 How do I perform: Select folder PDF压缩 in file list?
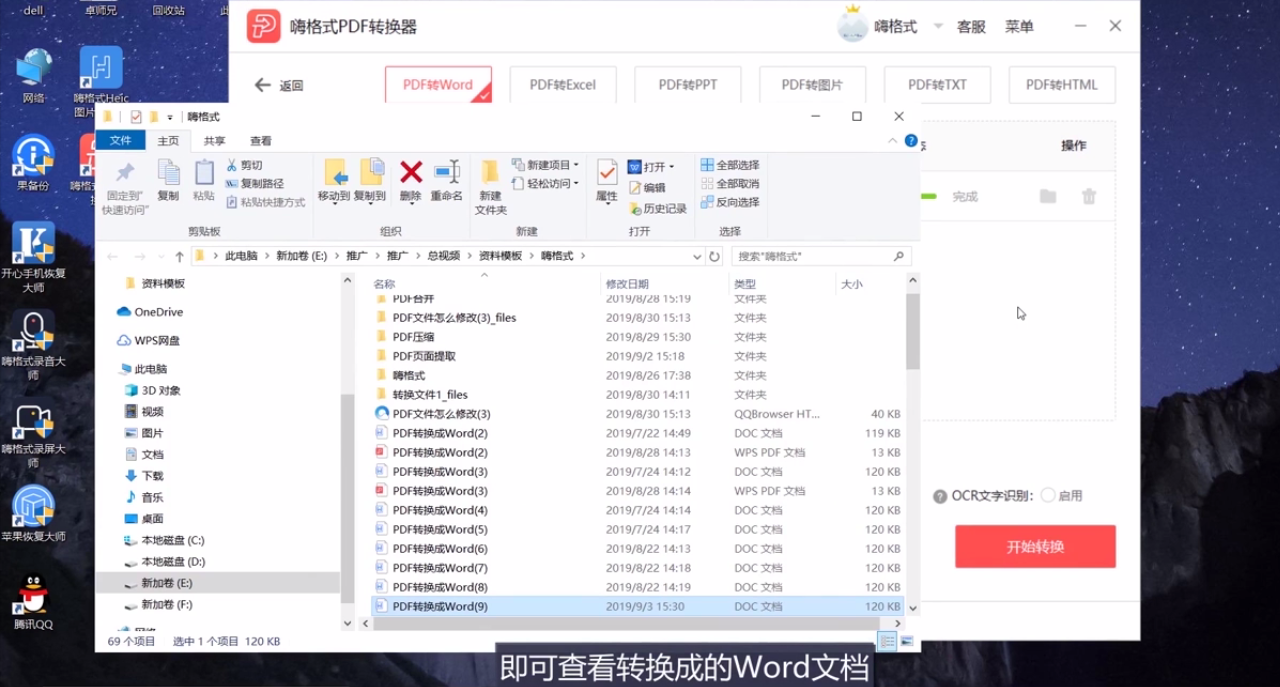[414, 337]
